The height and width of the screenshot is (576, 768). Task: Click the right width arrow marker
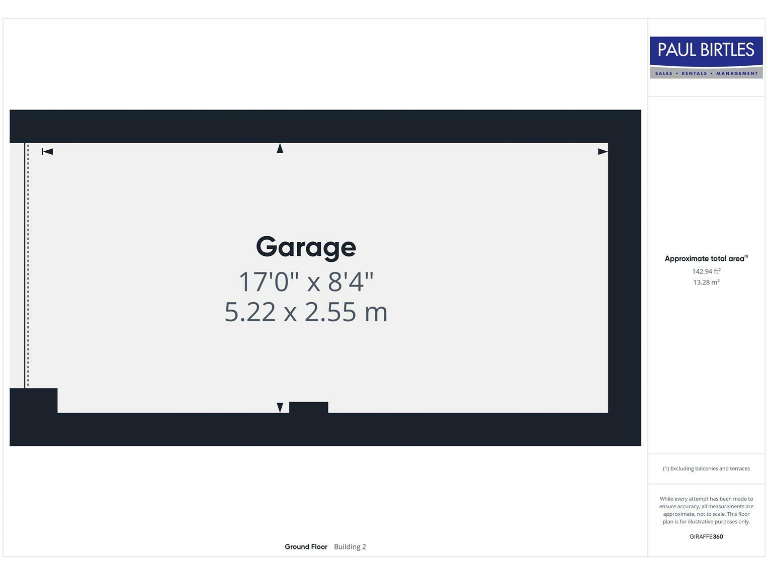click(x=602, y=152)
